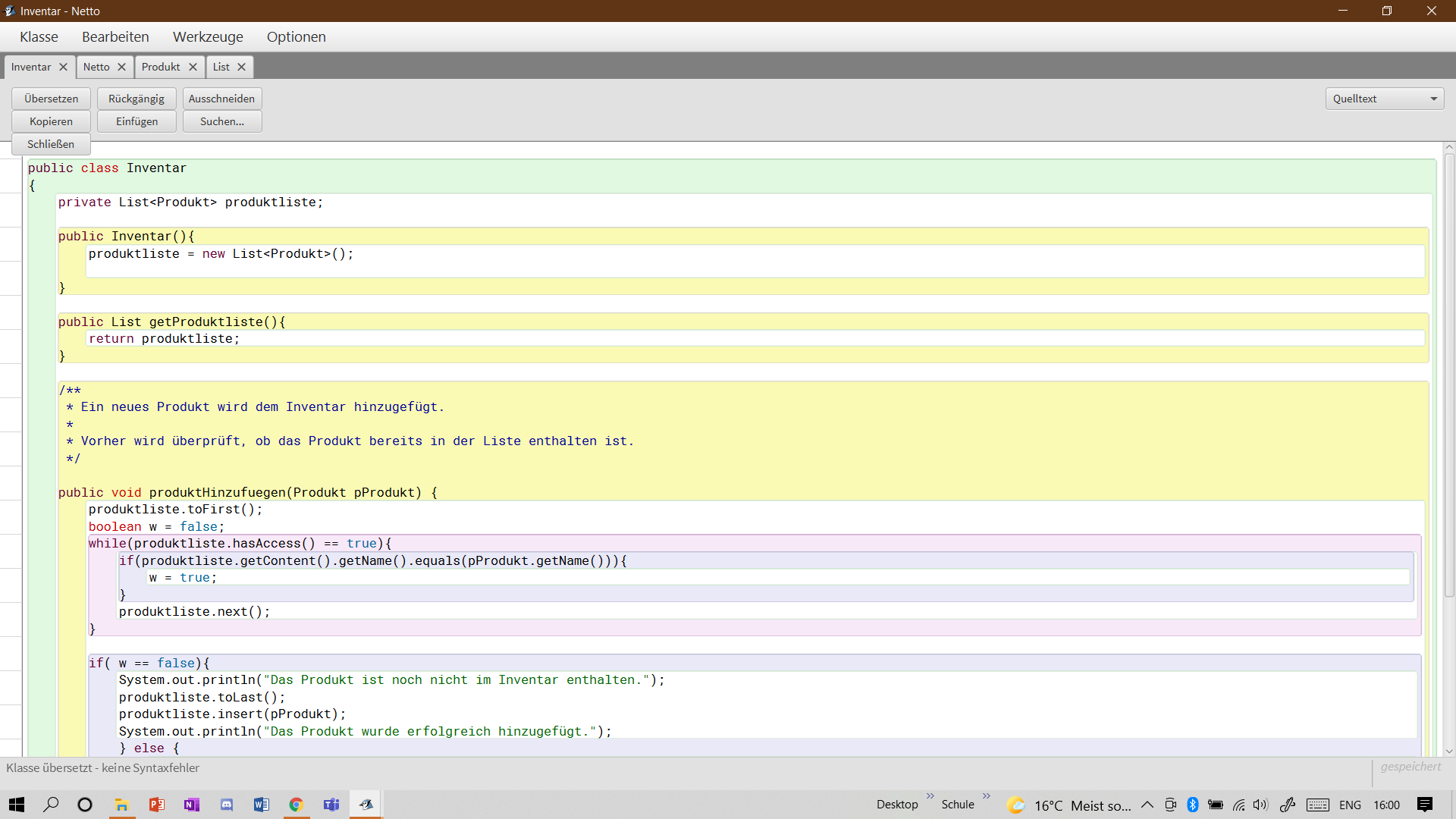Viewport: 1456px width, 819px height.
Task: Close the Netto tab
Action: pos(121,67)
